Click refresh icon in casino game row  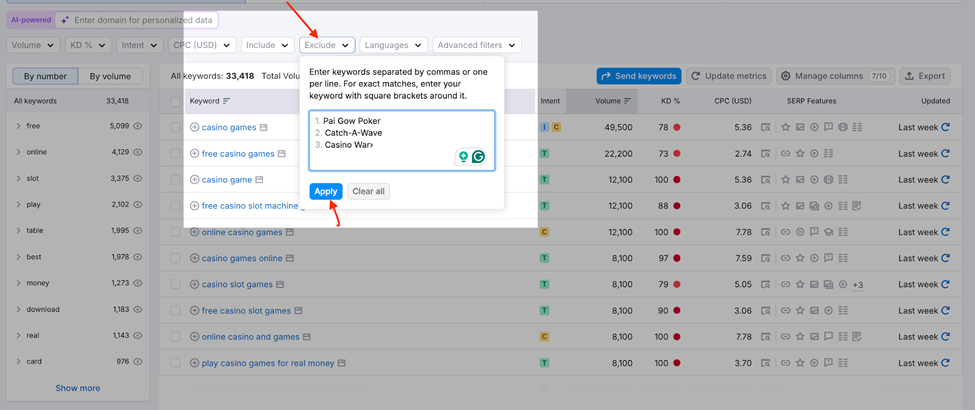(x=946, y=180)
